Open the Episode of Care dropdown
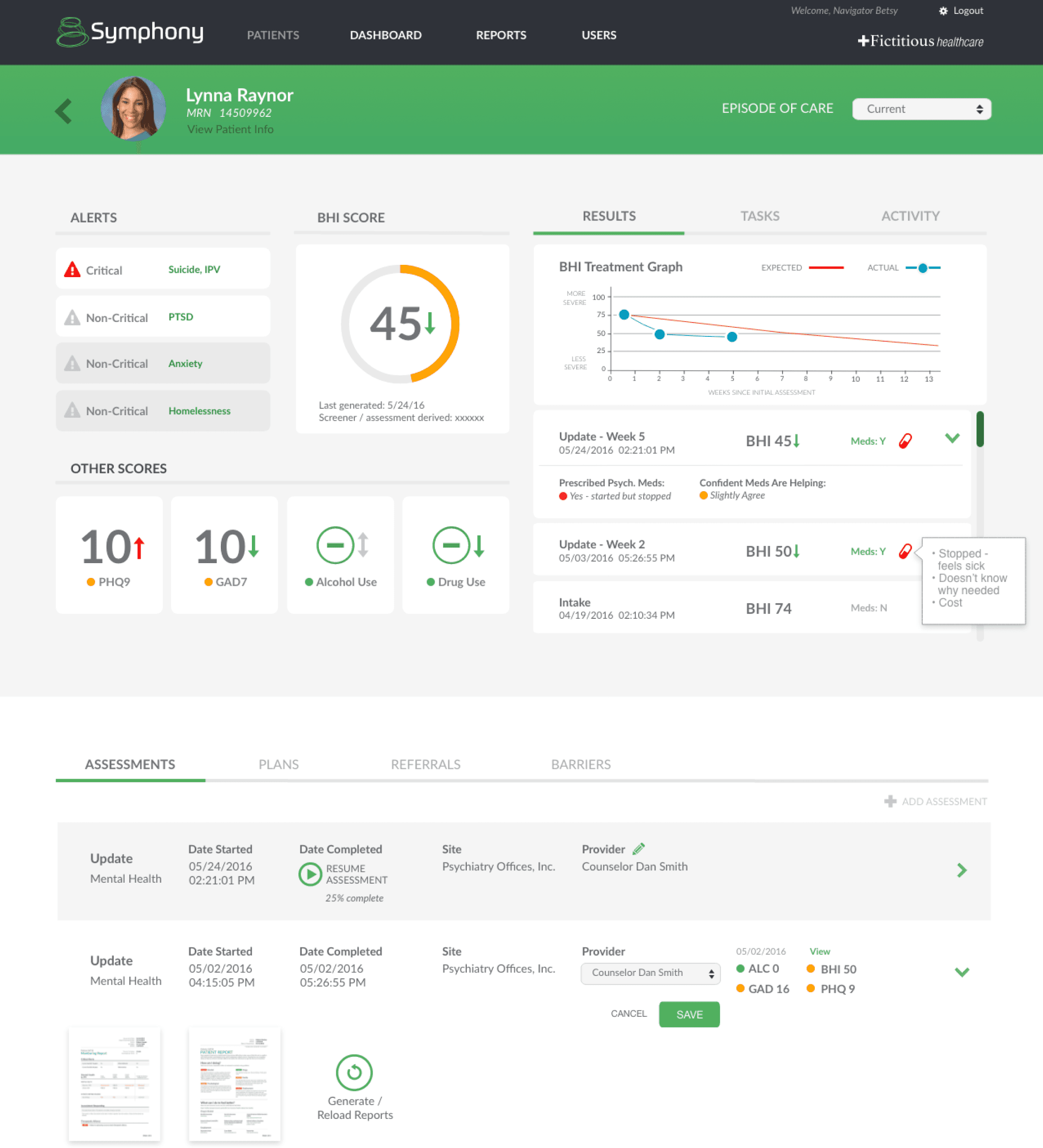Viewport: 1043px width, 1148px height. 921,109
